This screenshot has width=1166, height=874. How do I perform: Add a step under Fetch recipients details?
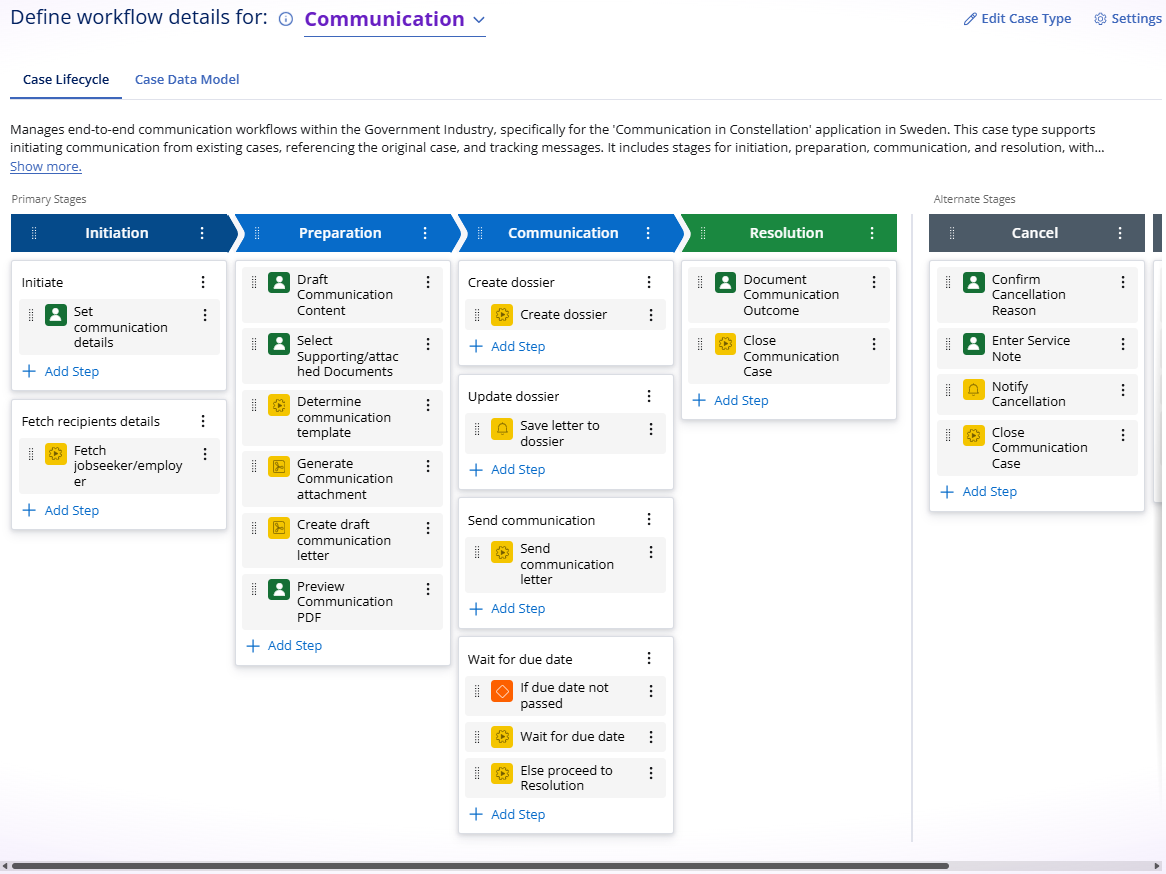click(61, 510)
